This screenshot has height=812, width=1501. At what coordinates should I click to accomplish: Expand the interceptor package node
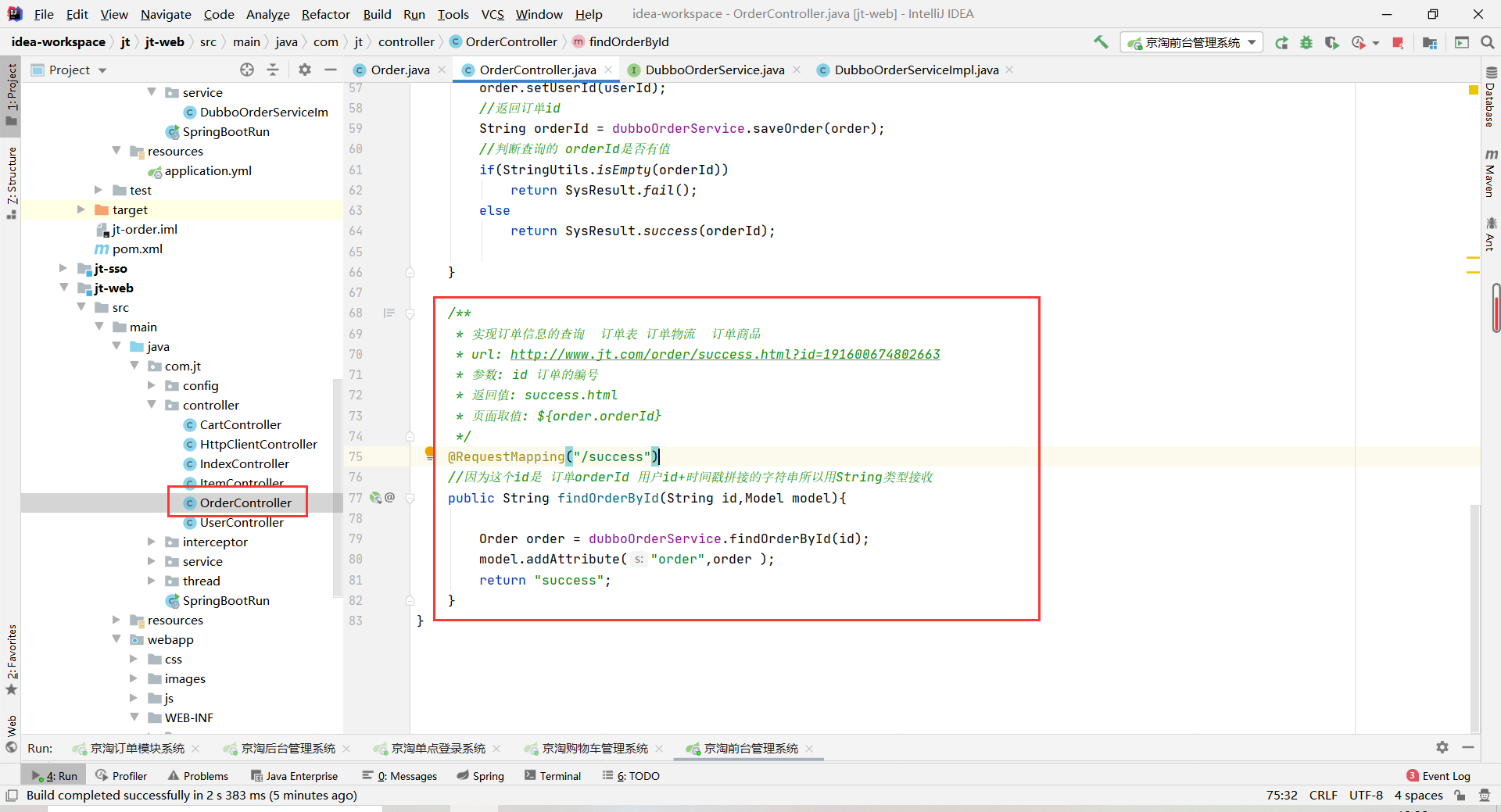[152, 542]
